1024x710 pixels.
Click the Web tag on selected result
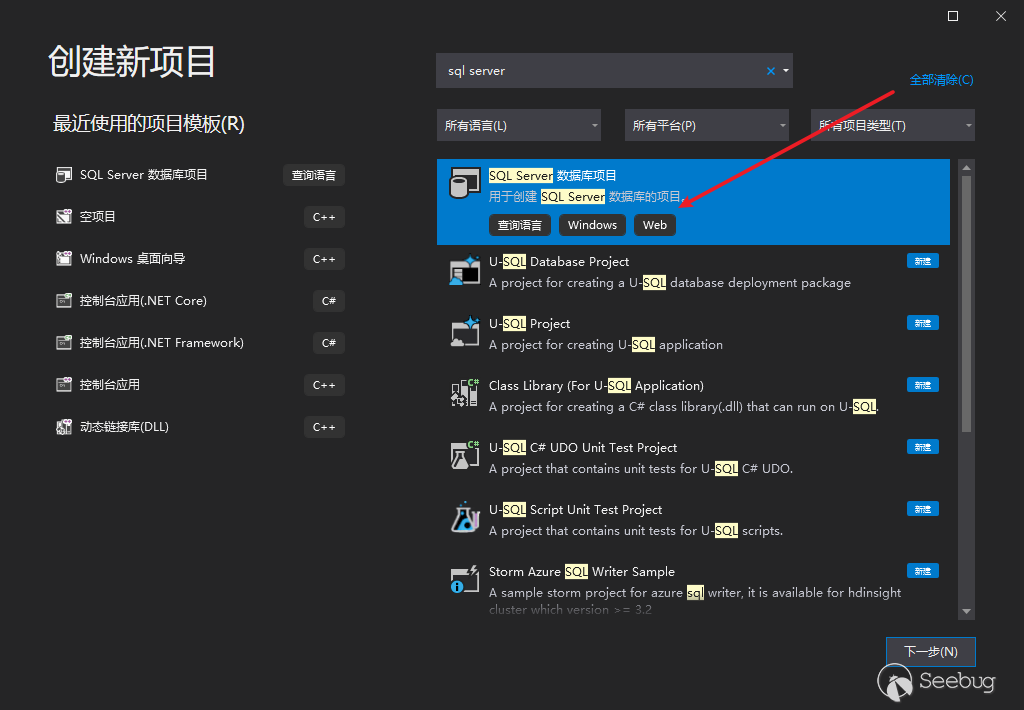pos(654,225)
